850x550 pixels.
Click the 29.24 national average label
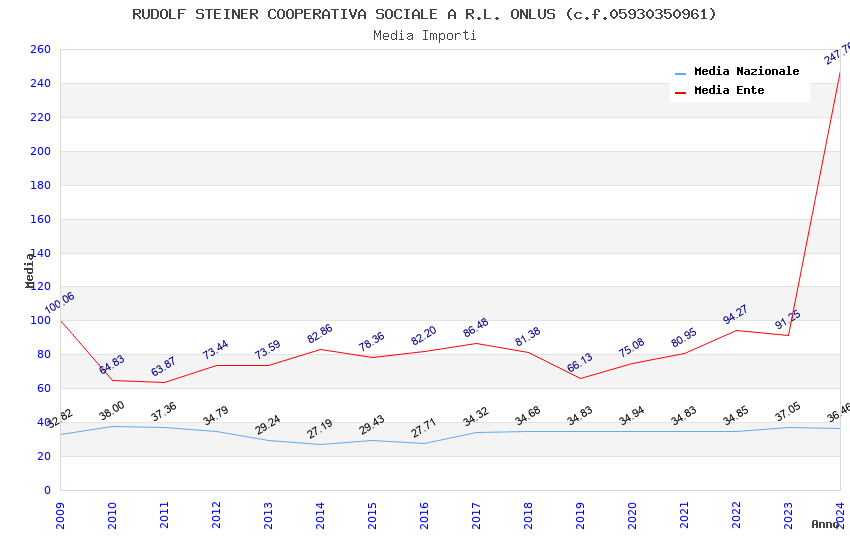click(268, 425)
